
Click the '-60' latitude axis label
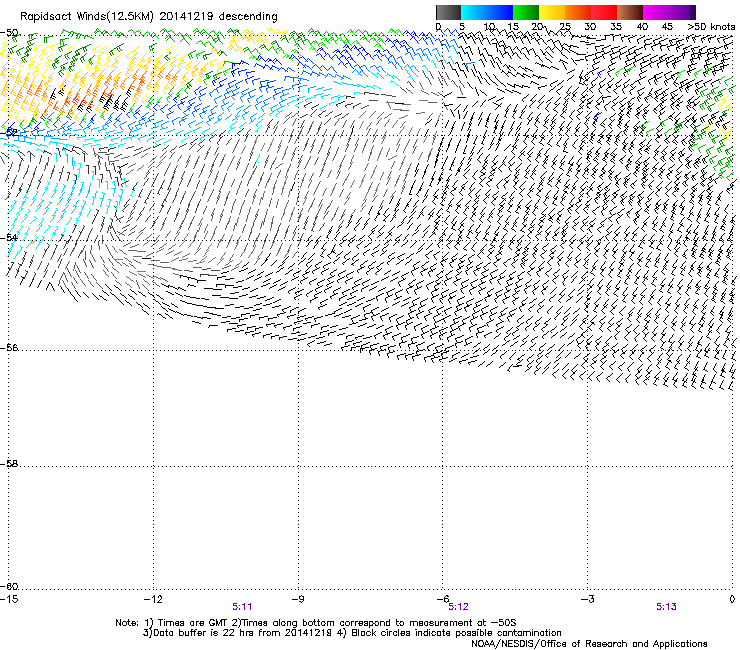tap(10, 586)
